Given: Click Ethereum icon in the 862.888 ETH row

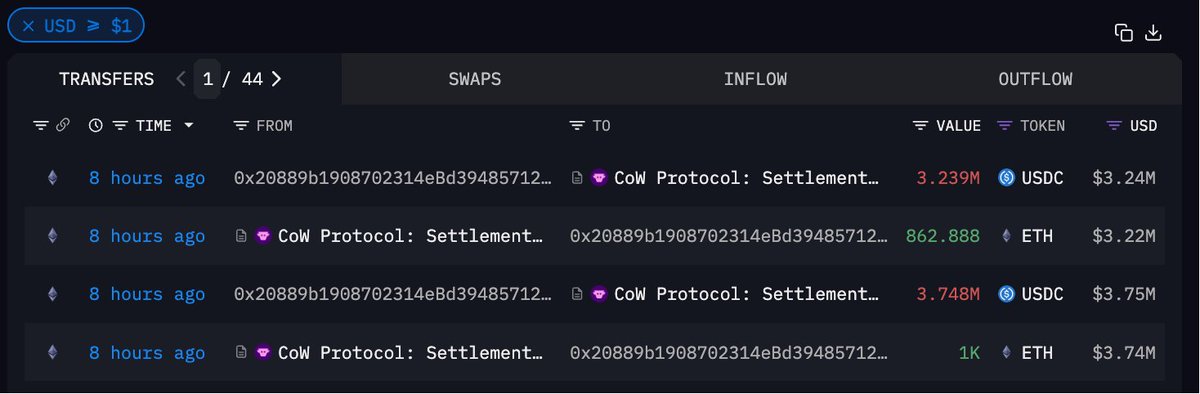Looking at the screenshot, I should (51, 236).
